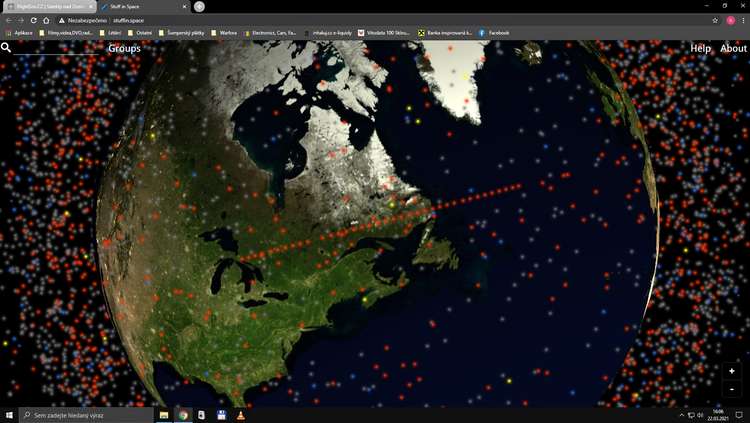Viewport: 750px width, 423px height.
Task: Open File Explorer from the taskbar
Action: point(164,415)
